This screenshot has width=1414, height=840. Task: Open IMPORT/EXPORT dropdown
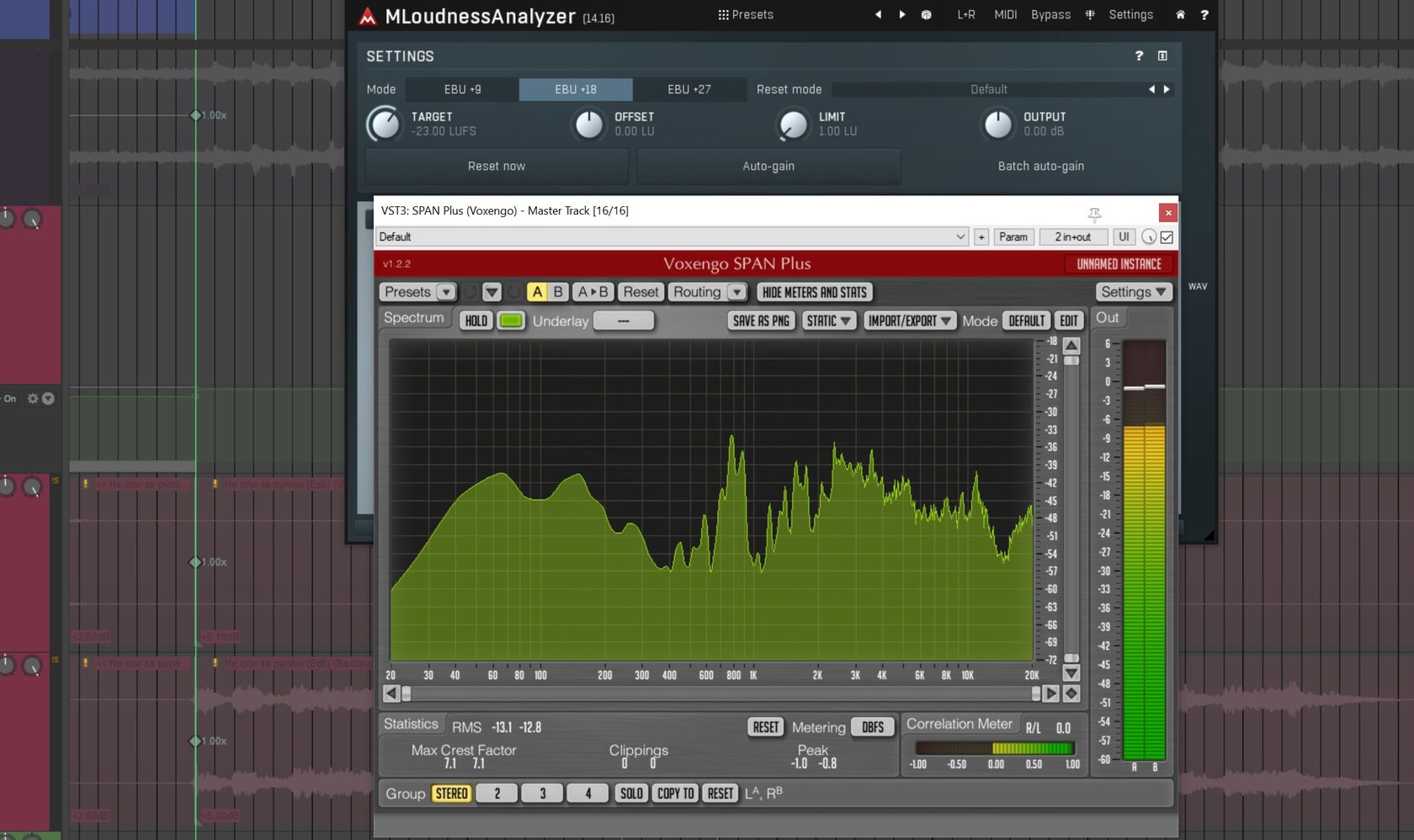pyautogui.click(x=909, y=321)
